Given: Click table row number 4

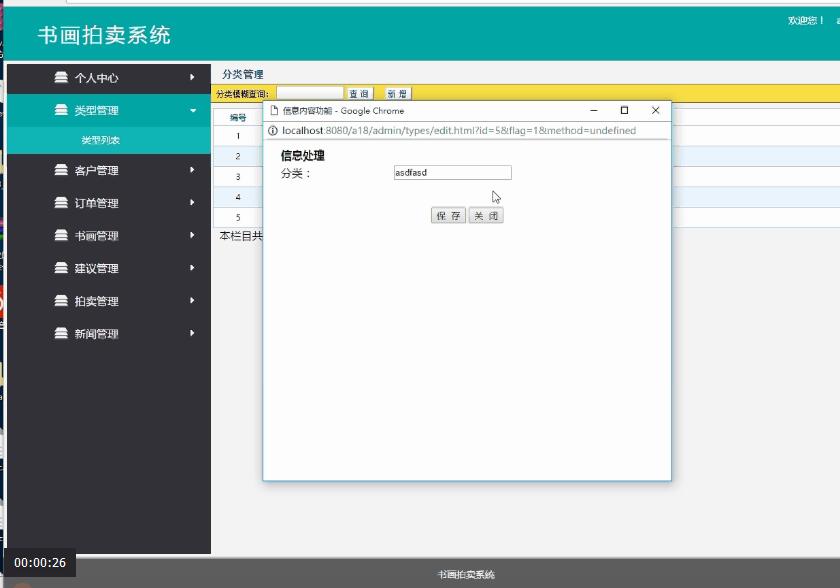Looking at the screenshot, I should click(x=238, y=197).
